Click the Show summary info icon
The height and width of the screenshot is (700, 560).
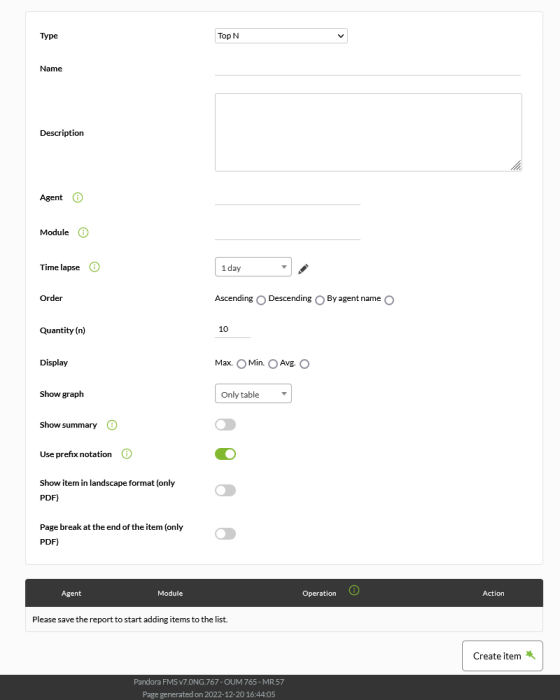112,425
